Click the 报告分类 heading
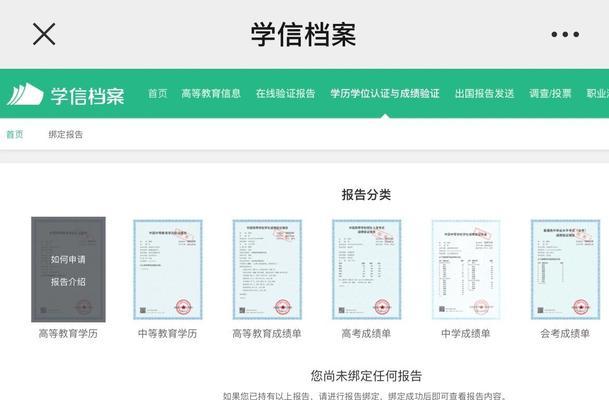The width and height of the screenshot is (609, 400). click(x=366, y=195)
